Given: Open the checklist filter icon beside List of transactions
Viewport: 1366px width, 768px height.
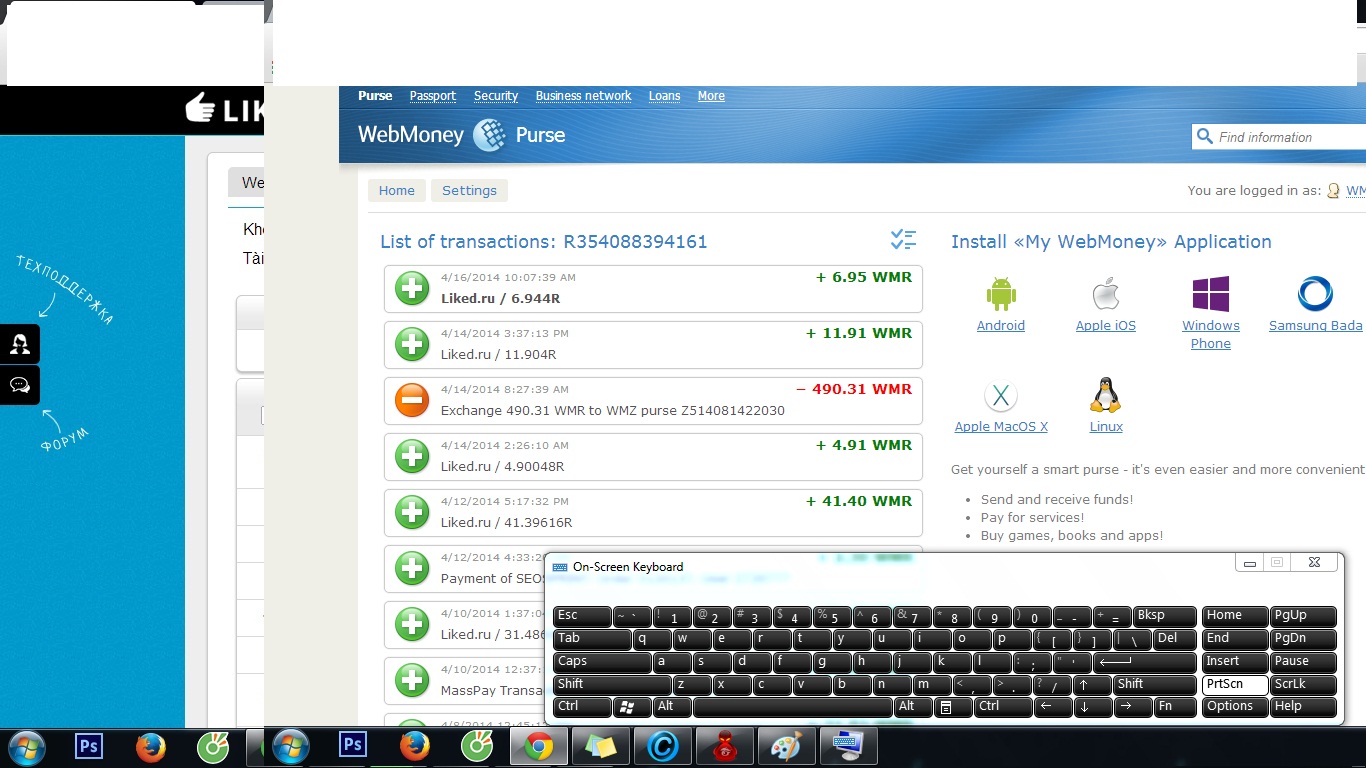Looking at the screenshot, I should (903, 240).
